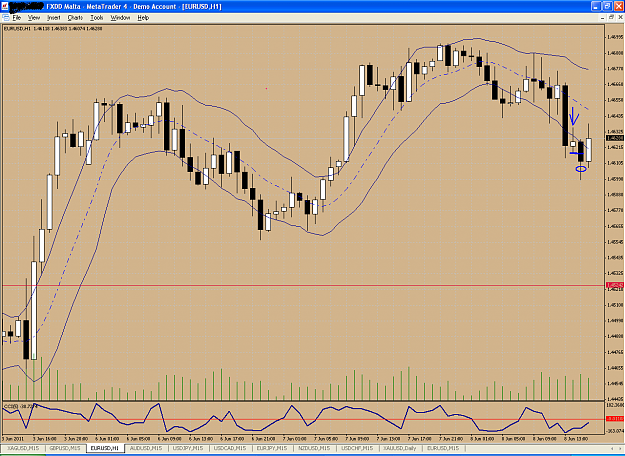
Task: Click the MetaTrader application icon in title bar
Action: point(5,6)
